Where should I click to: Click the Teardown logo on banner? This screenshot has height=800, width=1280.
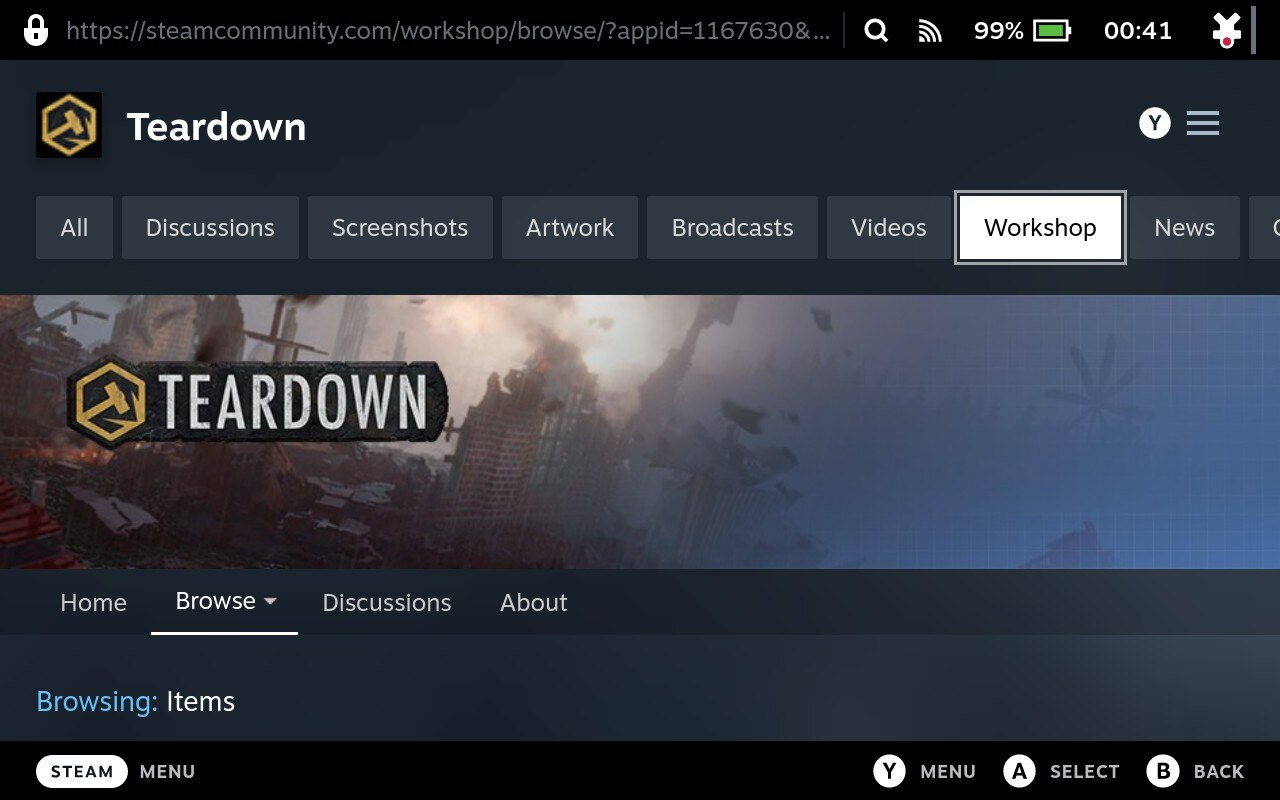tap(257, 404)
